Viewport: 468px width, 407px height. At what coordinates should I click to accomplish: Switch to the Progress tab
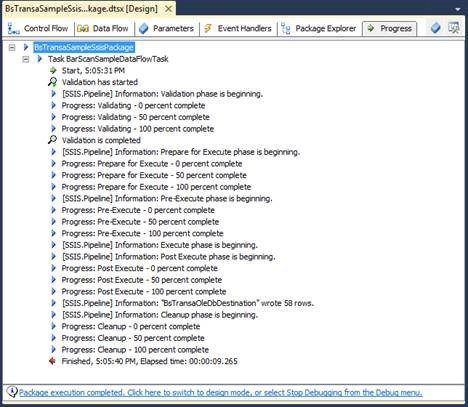(x=390, y=29)
